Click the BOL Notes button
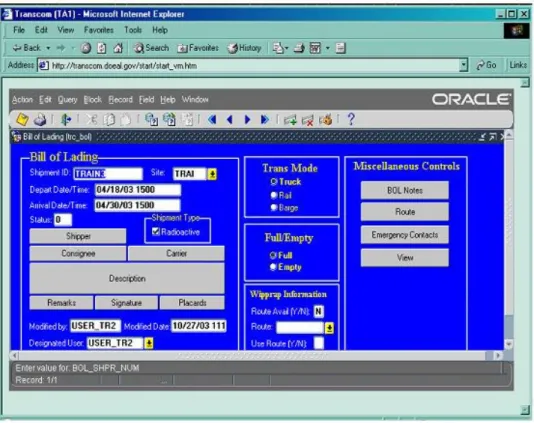 click(x=405, y=190)
